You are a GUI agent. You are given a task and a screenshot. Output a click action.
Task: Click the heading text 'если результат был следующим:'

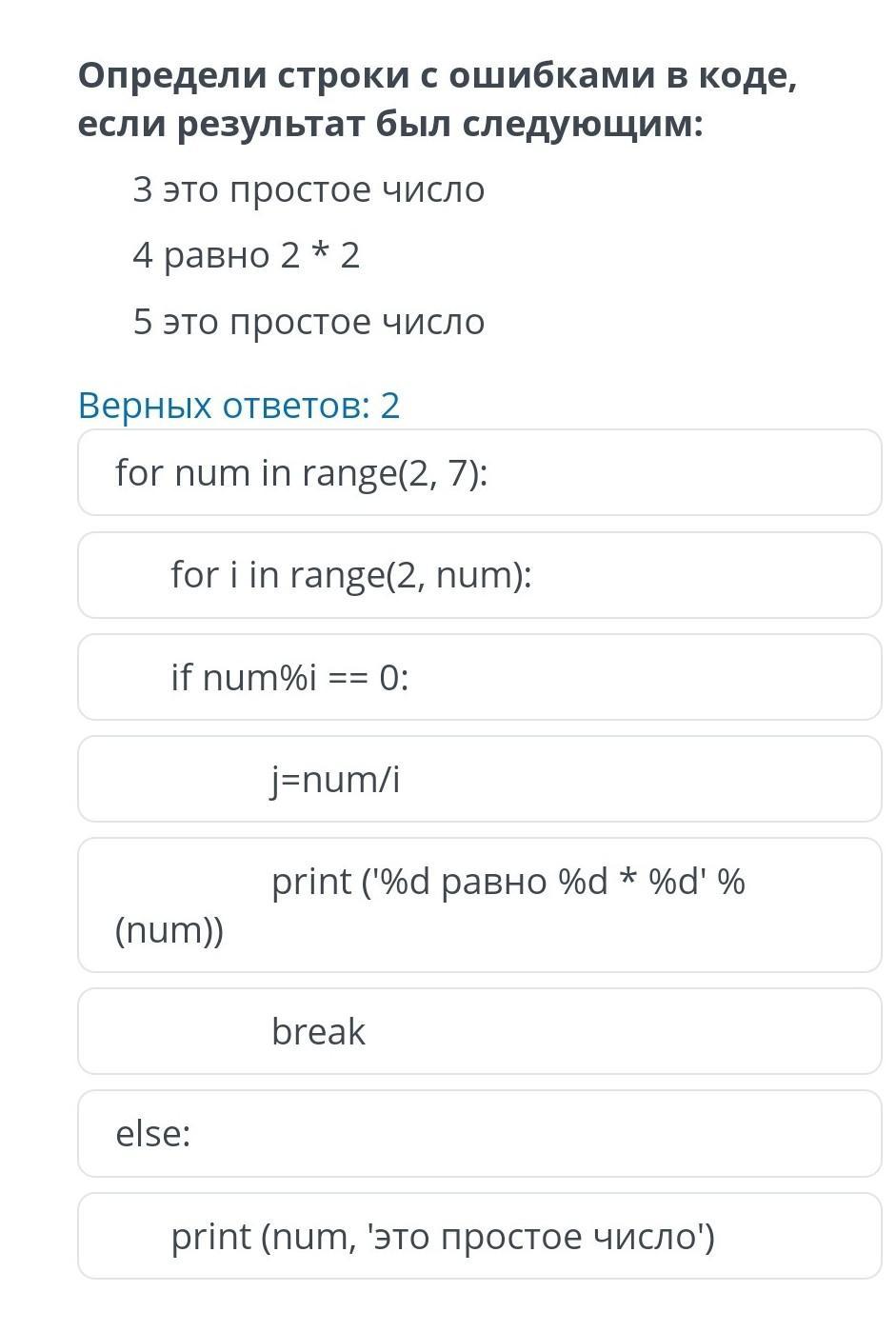click(390, 124)
